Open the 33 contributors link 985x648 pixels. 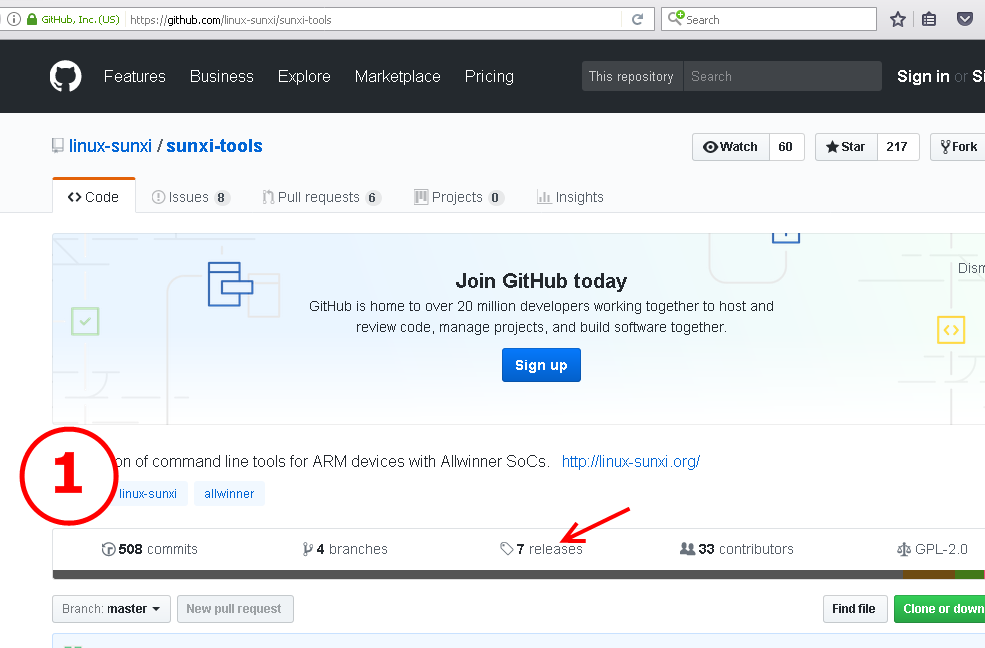pos(736,549)
